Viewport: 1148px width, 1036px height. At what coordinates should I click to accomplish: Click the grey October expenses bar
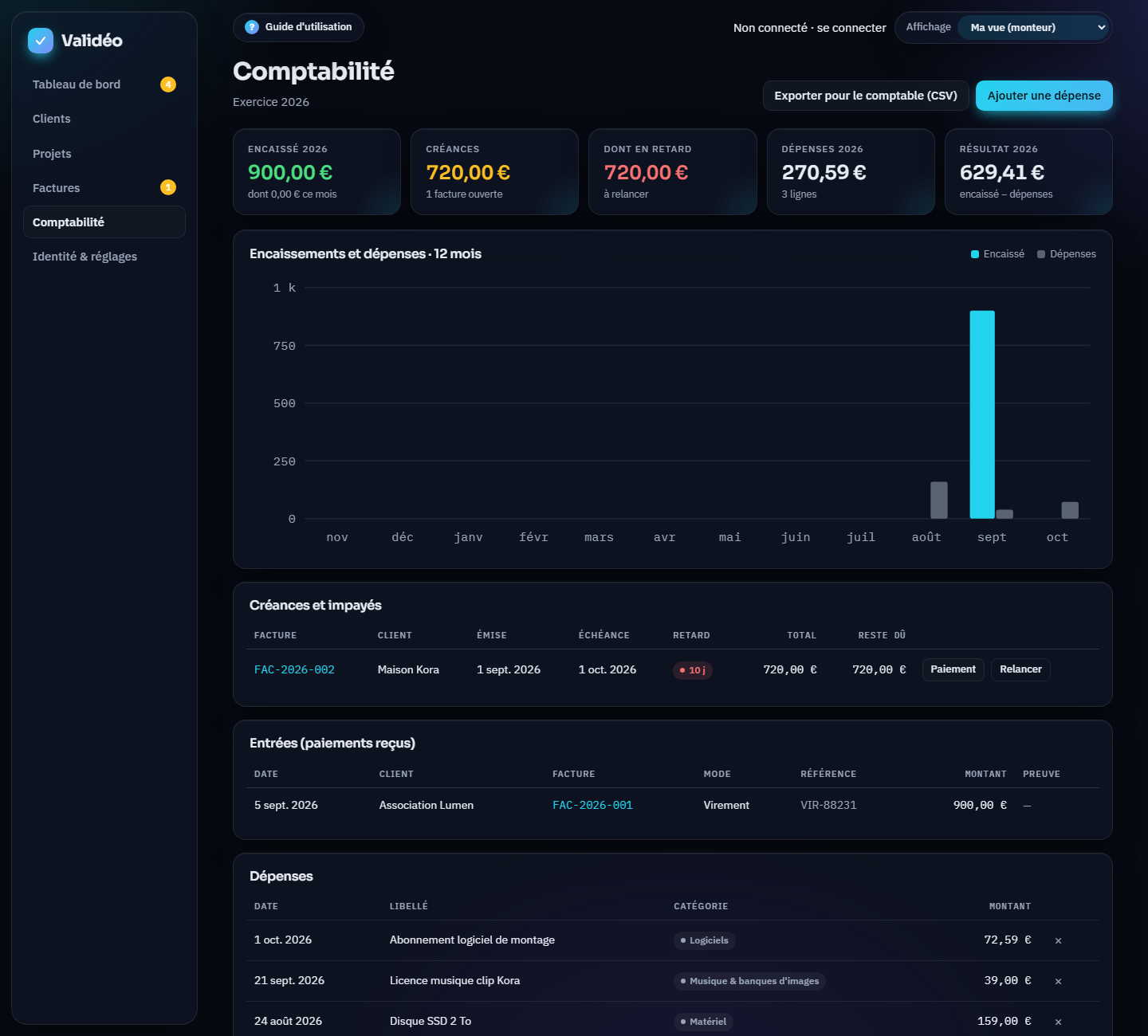pyautogui.click(x=1070, y=510)
